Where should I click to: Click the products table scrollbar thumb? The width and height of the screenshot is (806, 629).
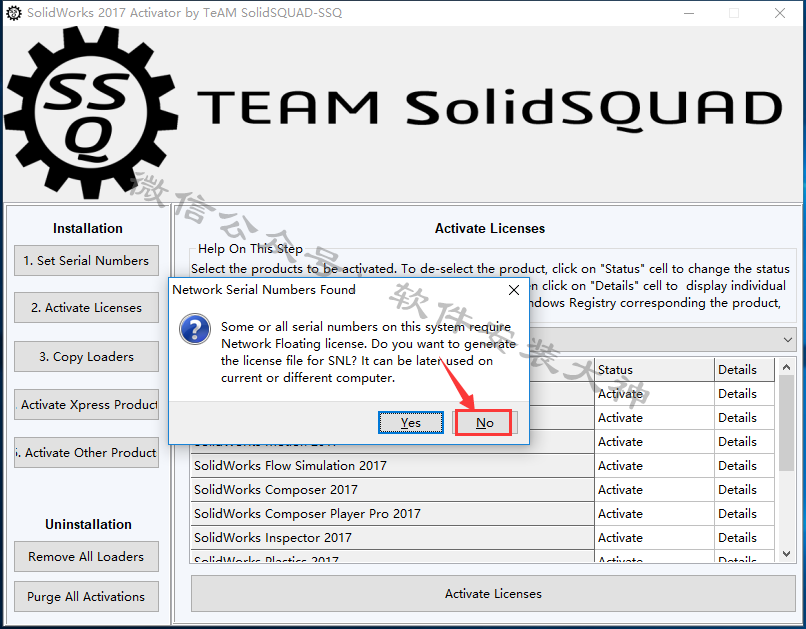(786, 423)
